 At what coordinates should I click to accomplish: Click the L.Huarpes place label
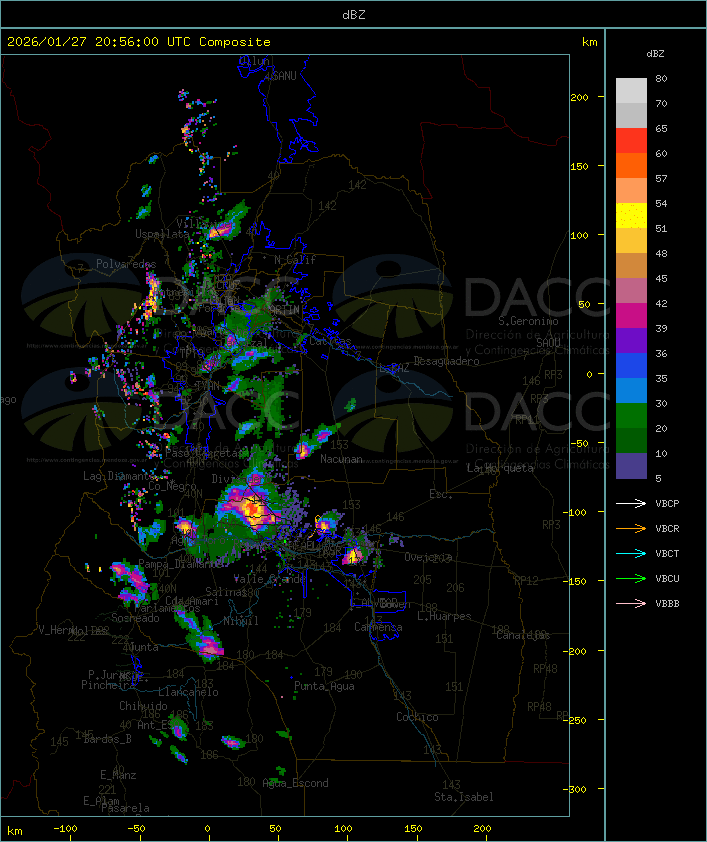pyautogui.click(x=444, y=616)
